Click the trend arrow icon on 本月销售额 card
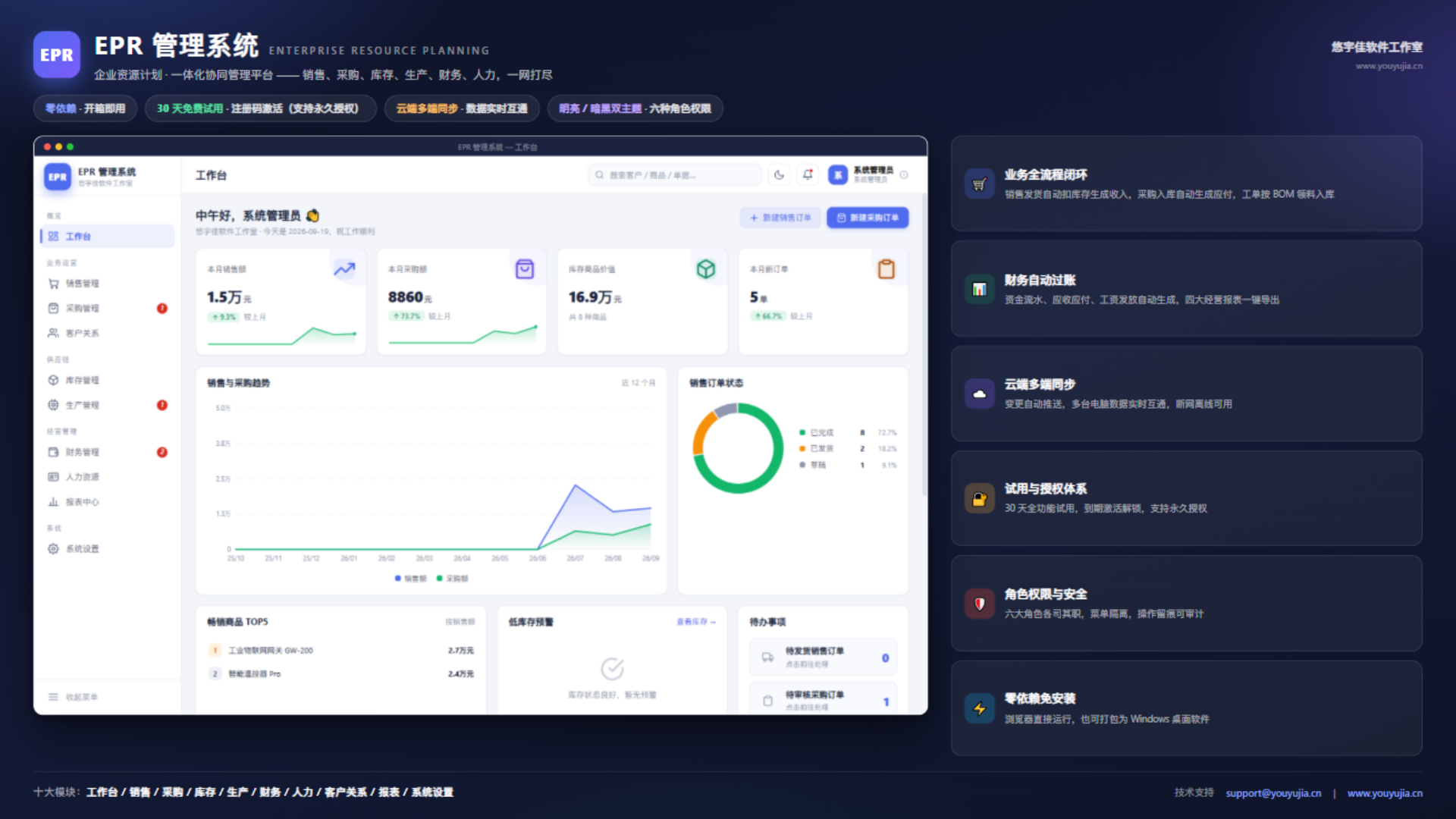1456x819 pixels. [x=344, y=269]
